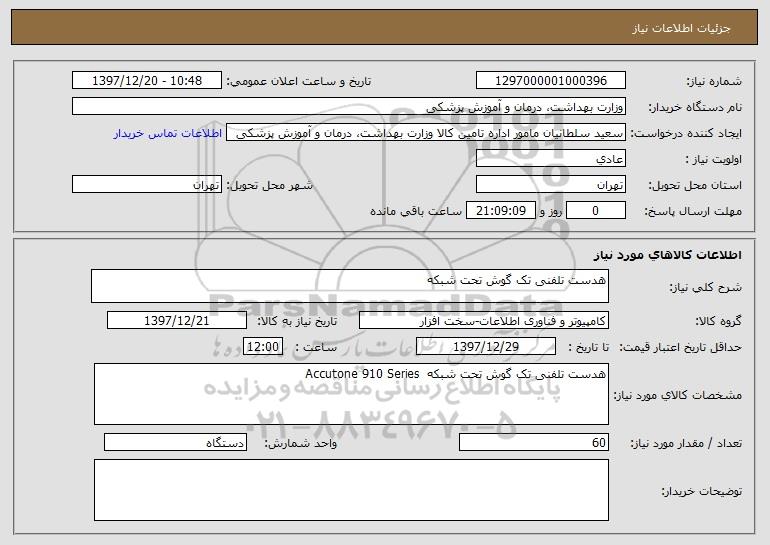Click the شماره نیاز field 1297000001000396
This screenshot has height=545, width=770.
[x=550, y=81]
